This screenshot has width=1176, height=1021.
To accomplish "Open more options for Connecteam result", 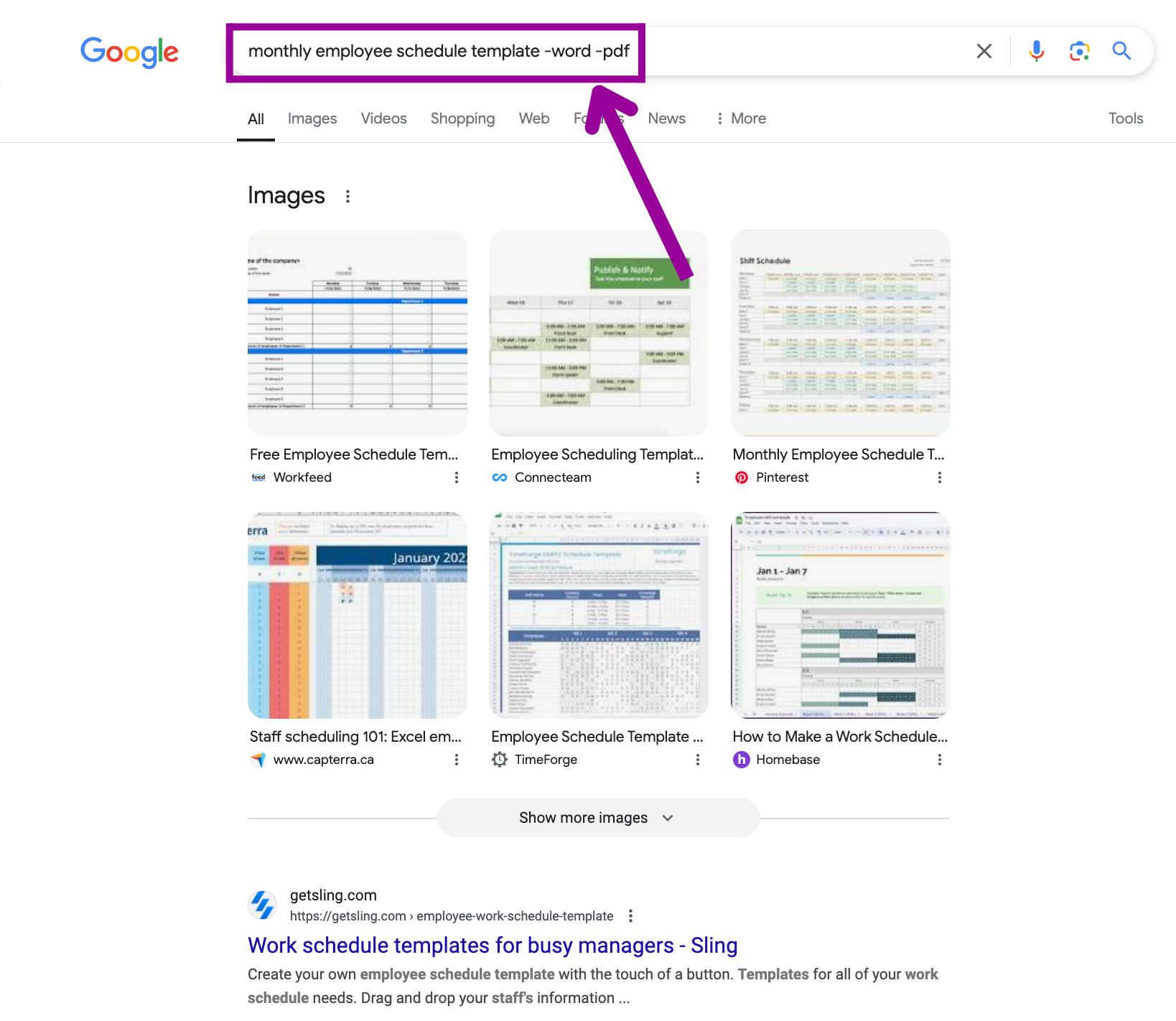I will (697, 477).
